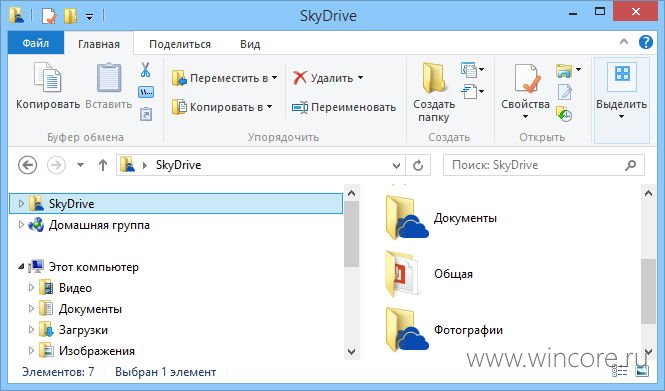Click the Select (Выделить) grid icon
Image resolution: width=665 pixels, height=391 pixels.
click(622, 75)
